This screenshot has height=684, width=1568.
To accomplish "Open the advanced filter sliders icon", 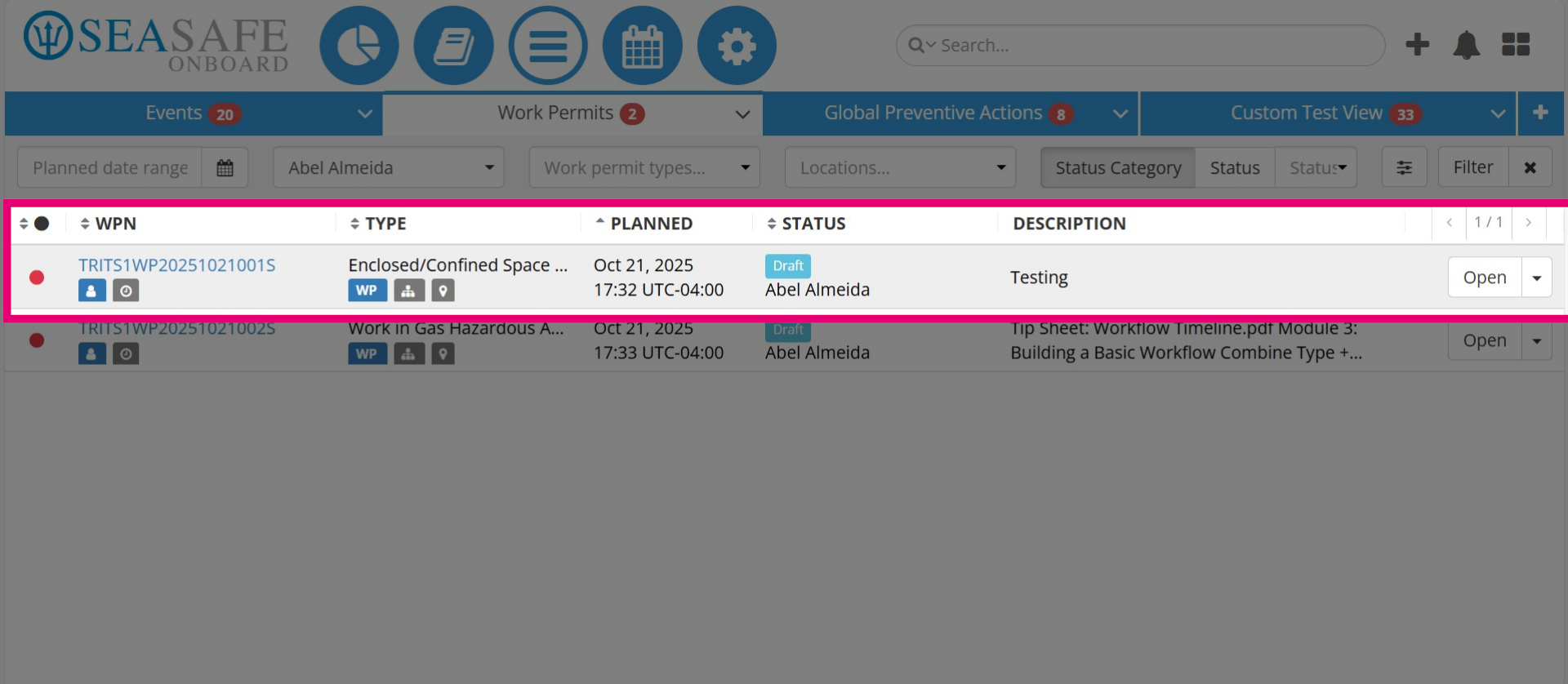I will [x=1404, y=167].
